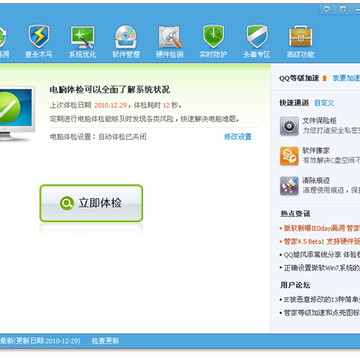This screenshot has height=360, width=360.
Task: Click the 文件保险柜 title text
Action: pos(319,121)
